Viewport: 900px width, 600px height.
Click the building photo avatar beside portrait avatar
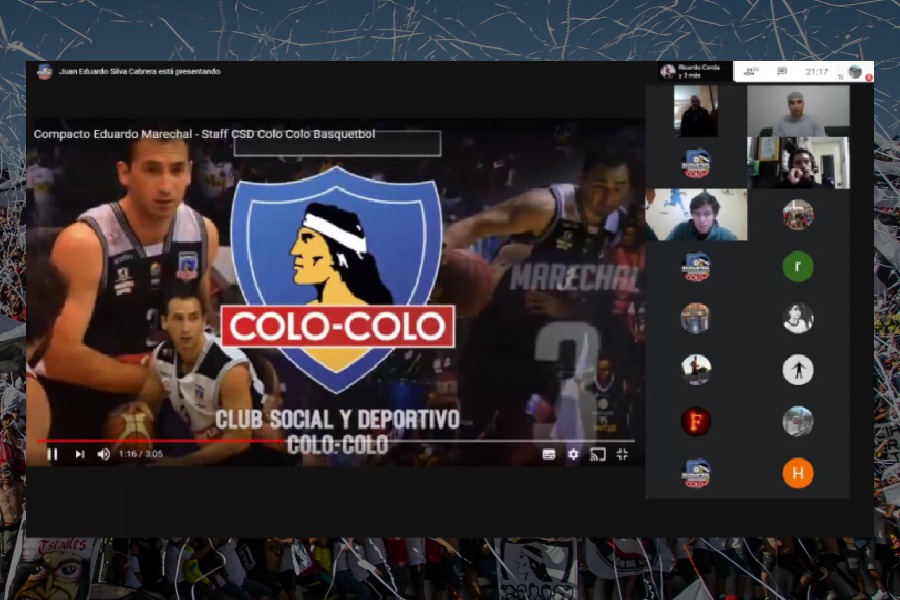[696, 318]
